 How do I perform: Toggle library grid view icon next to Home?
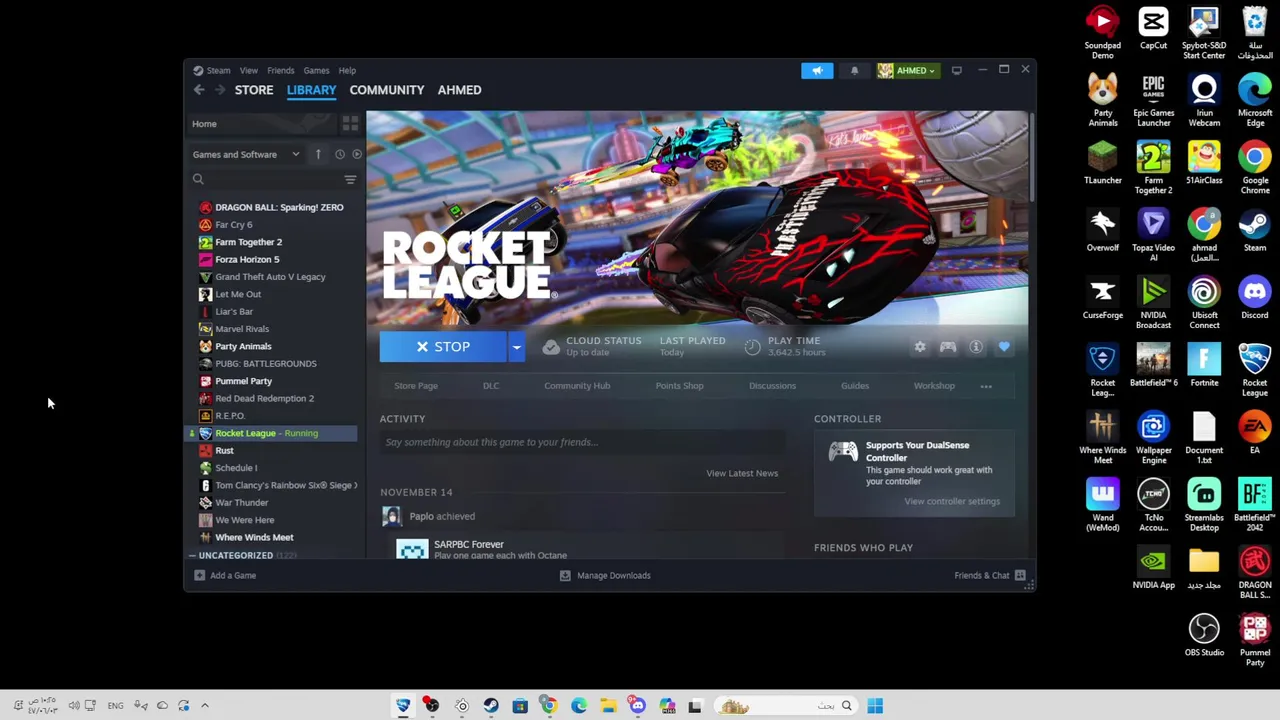[x=350, y=124]
